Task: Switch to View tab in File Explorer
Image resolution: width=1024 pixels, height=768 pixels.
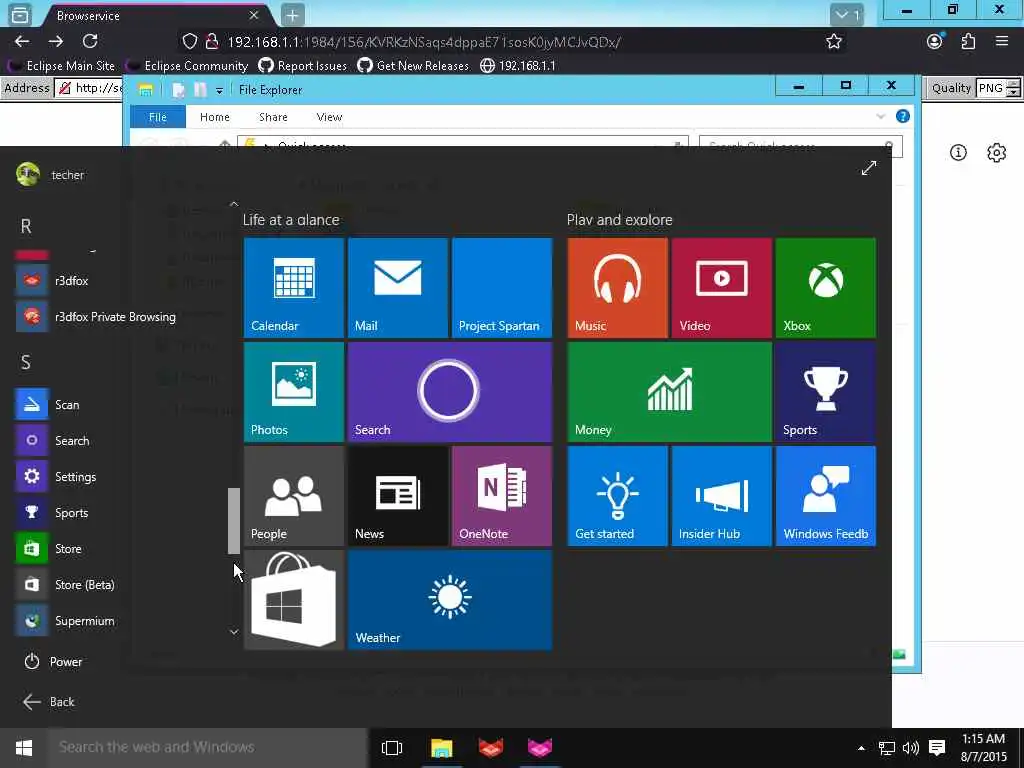Action: [x=329, y=117]
